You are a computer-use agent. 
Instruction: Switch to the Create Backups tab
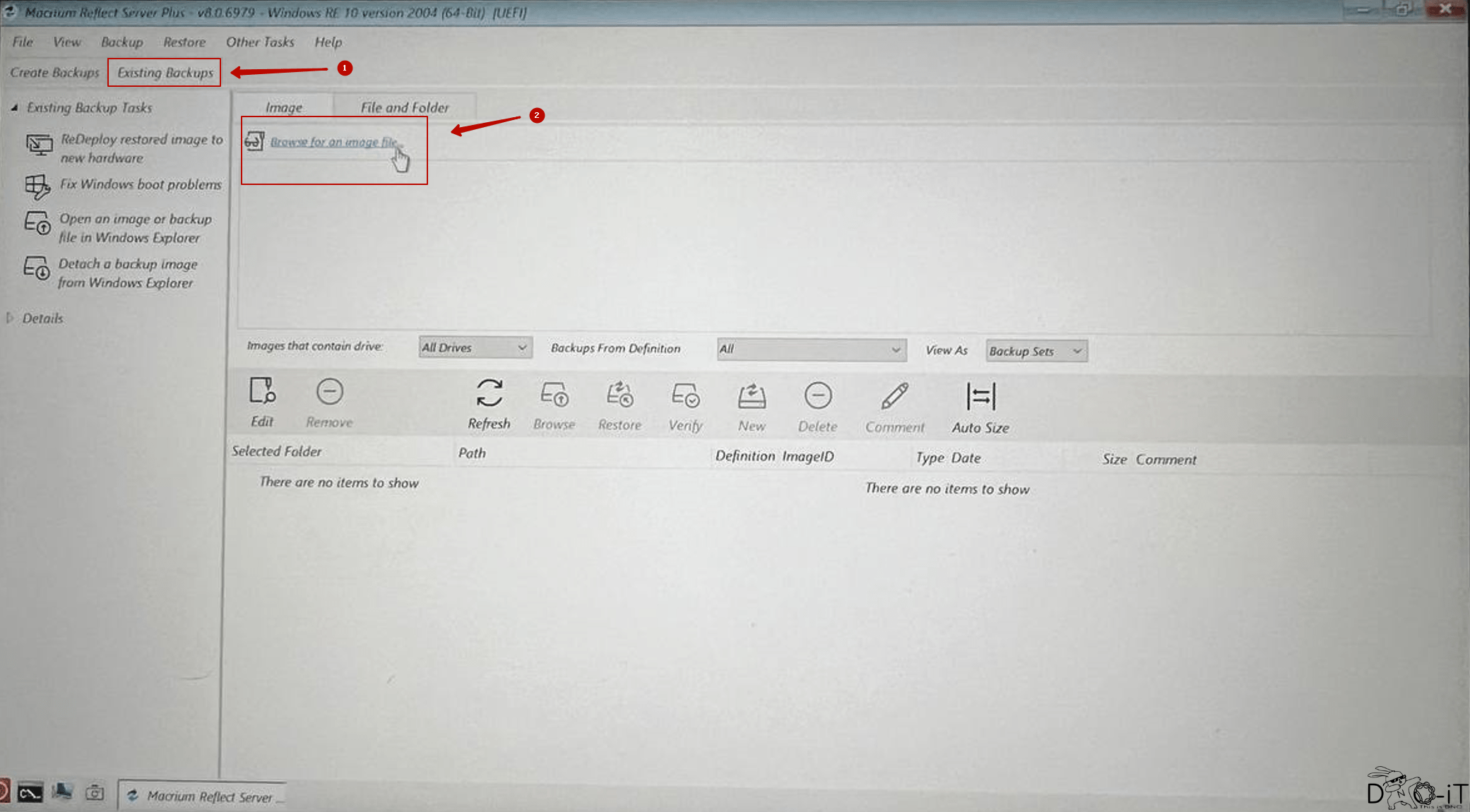click(x=54, y=73)
